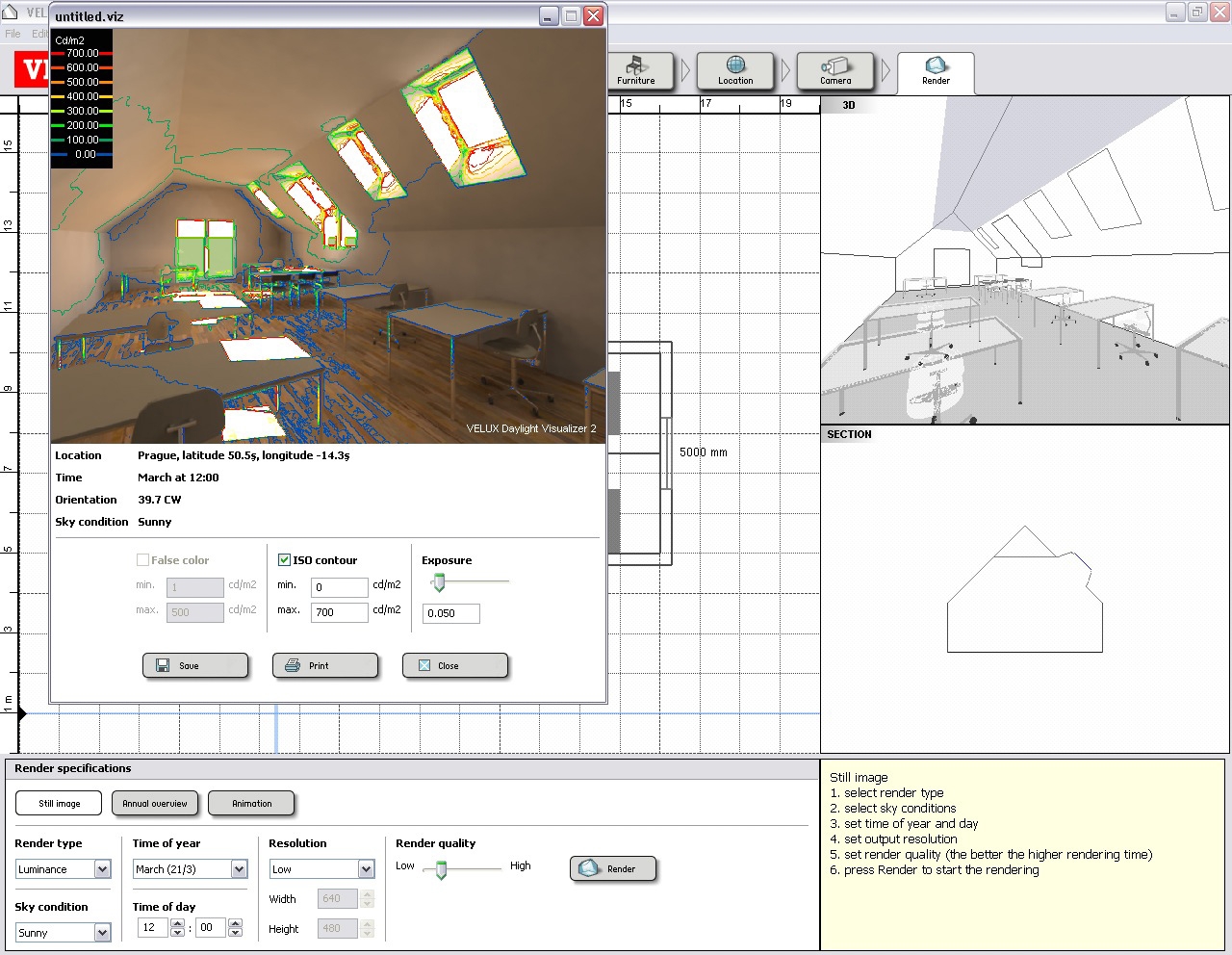Image resolution: width=1232 pixels, height=955 pixels.
Task: Switch to Annual overview mode
Action: coord(155,803)
